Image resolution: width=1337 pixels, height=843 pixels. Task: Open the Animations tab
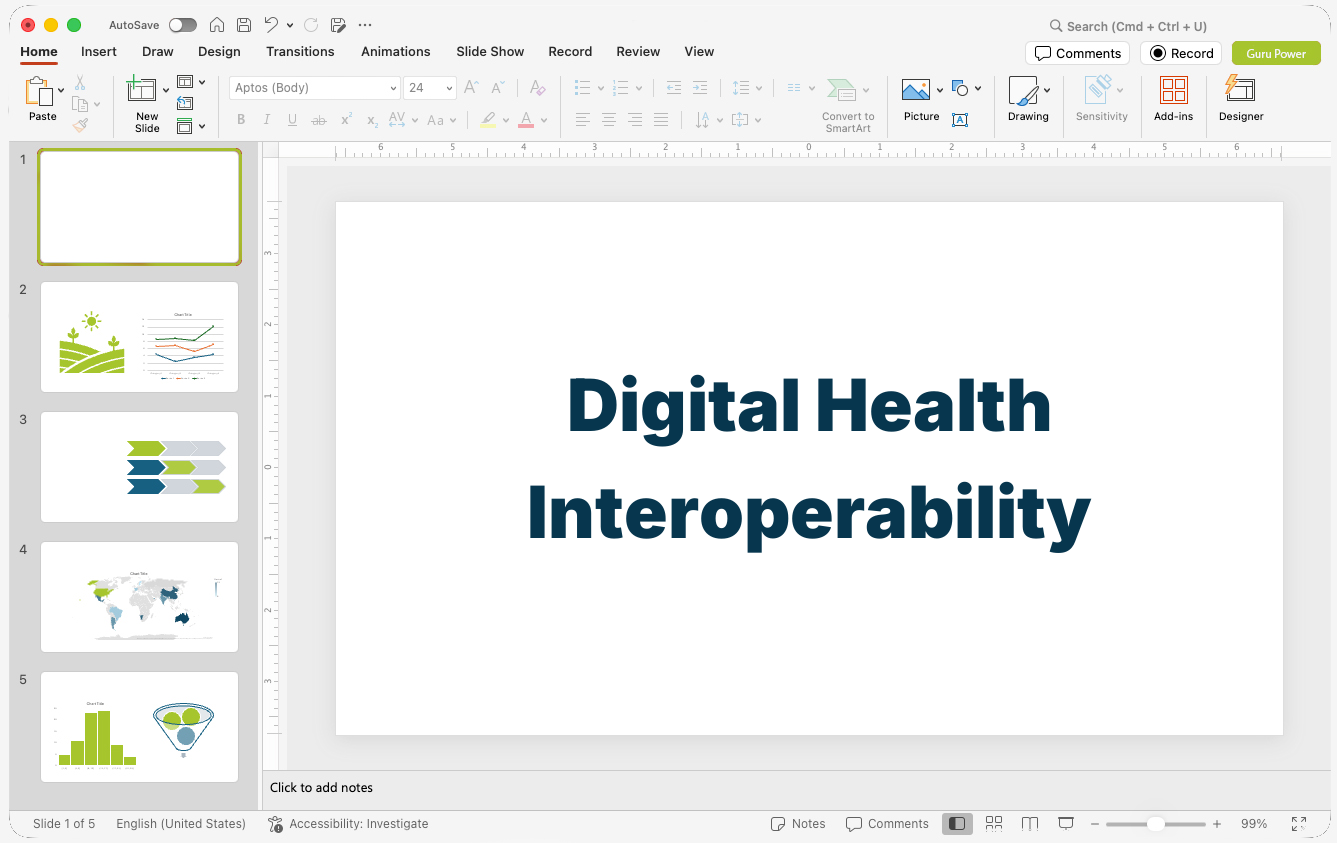coord(396,51)
